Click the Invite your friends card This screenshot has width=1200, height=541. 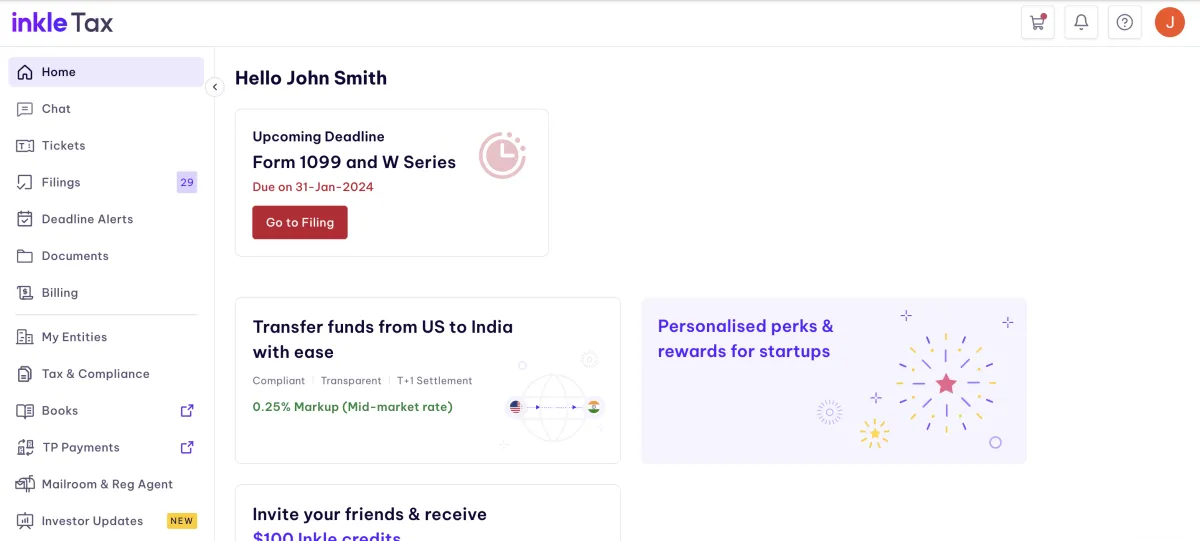click(x=427, y=515)
